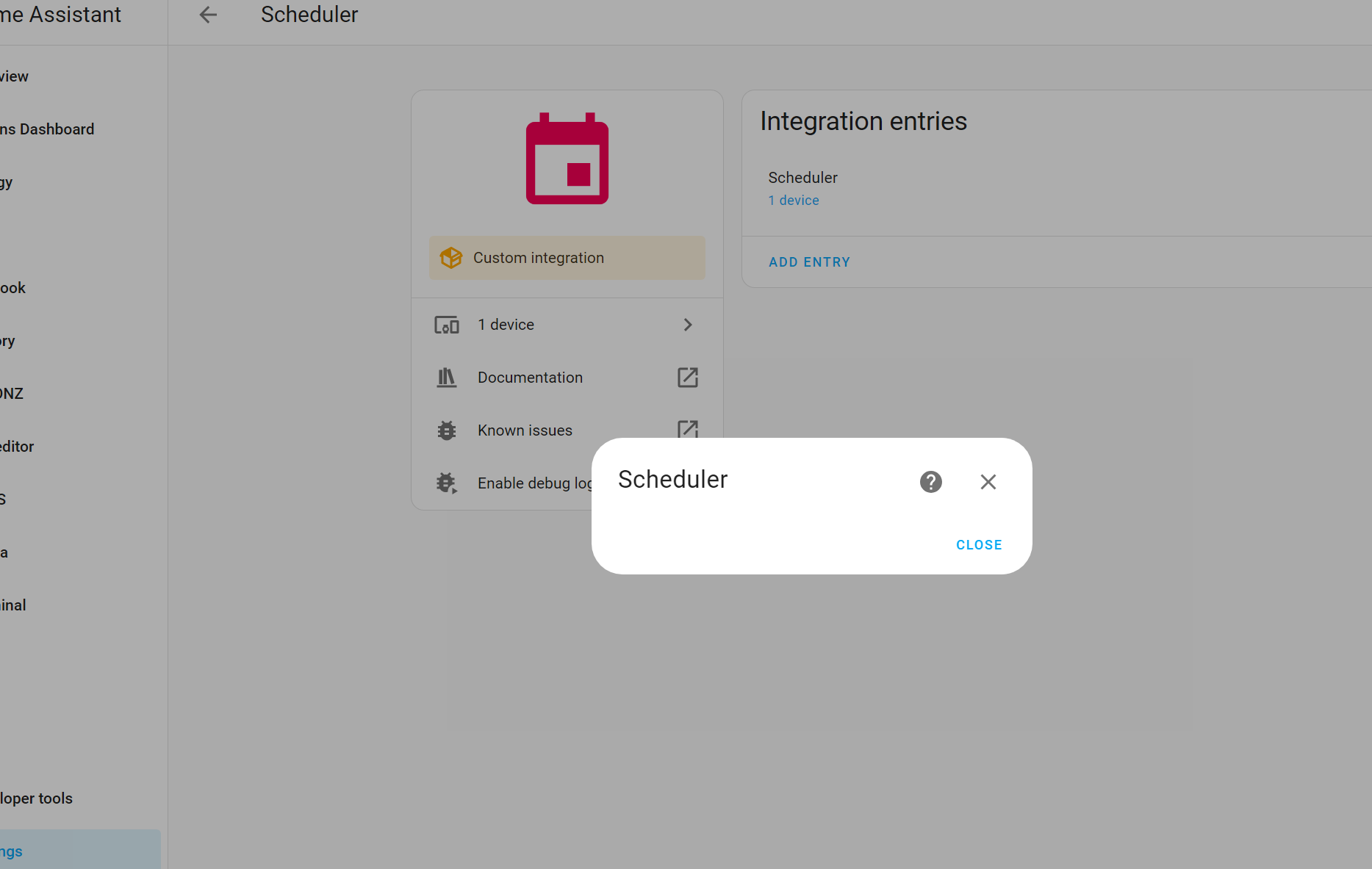Viewport: 1372px width, 869px height.
Task: Dismiss the Scheduler dialog with the X
Action: pyautogui.click(x=988, y=482)
